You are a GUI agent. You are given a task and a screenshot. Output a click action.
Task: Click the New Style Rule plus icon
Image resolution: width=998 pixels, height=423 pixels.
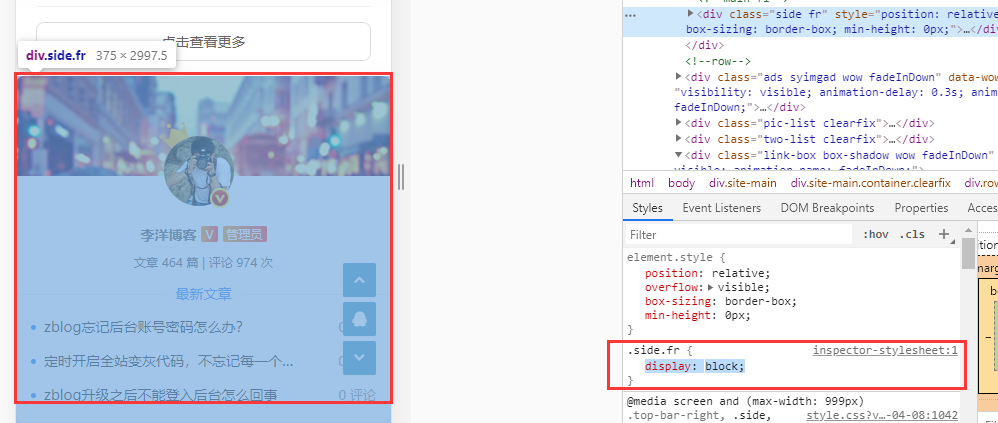tap(943, 234)
